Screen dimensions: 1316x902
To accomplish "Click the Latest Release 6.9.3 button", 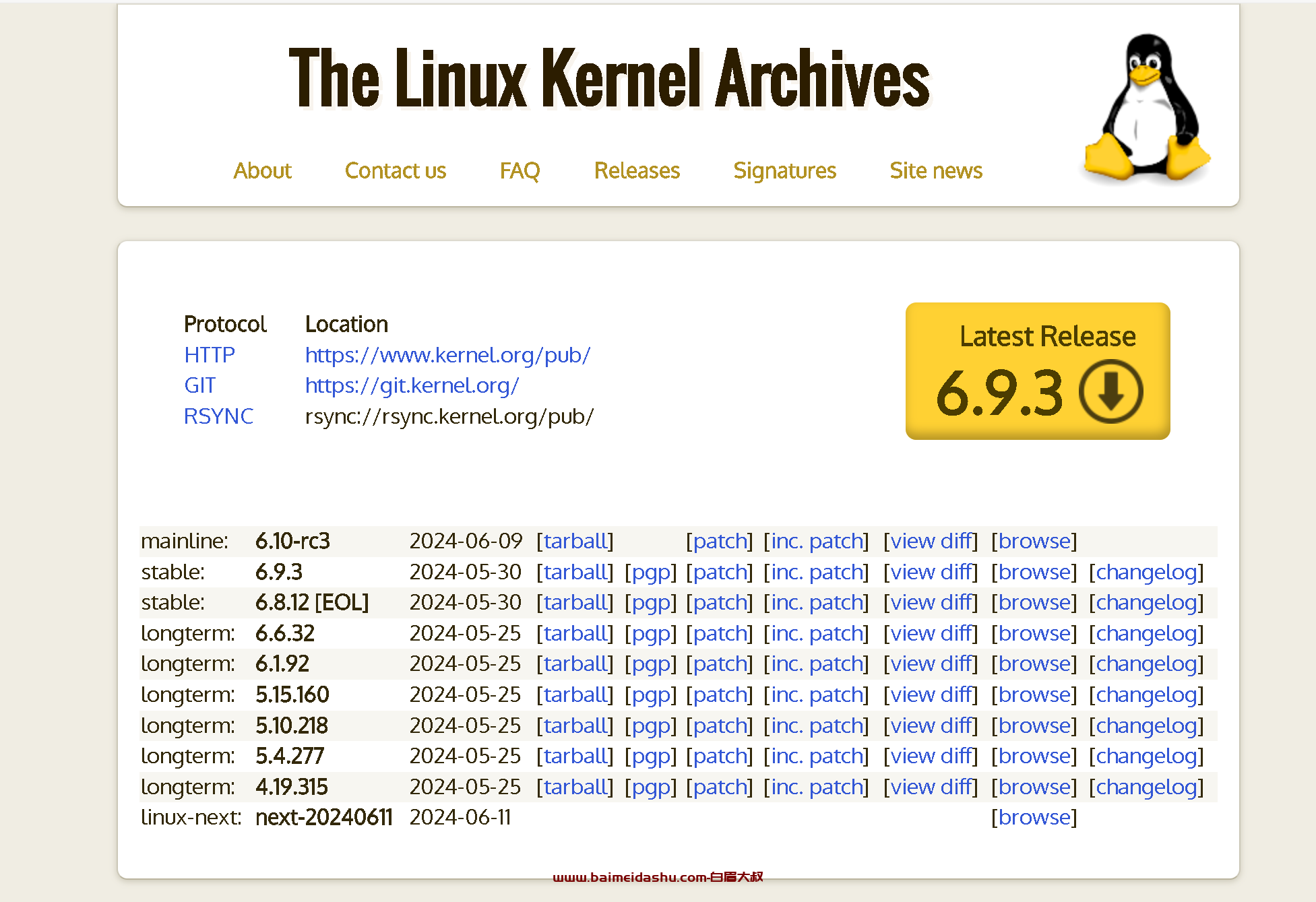I will click(1038, 371).
